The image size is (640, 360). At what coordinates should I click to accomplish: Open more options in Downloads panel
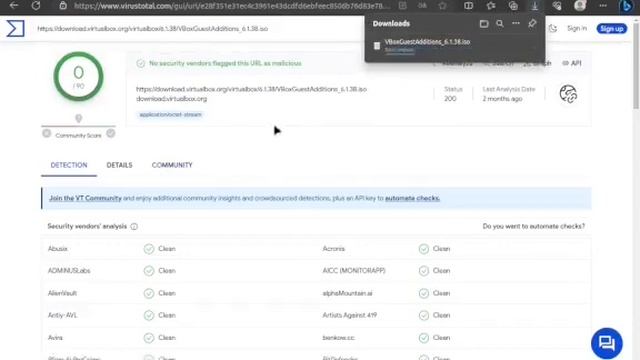click(516, 23)
